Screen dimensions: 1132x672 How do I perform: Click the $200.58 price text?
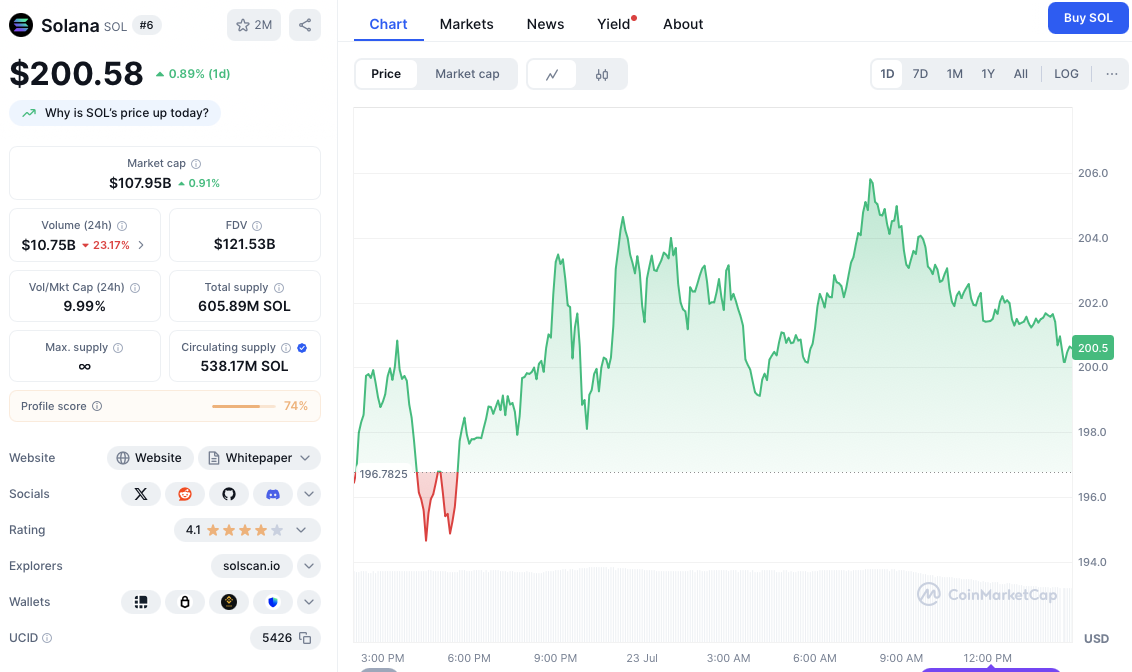(x=77, y=74)
